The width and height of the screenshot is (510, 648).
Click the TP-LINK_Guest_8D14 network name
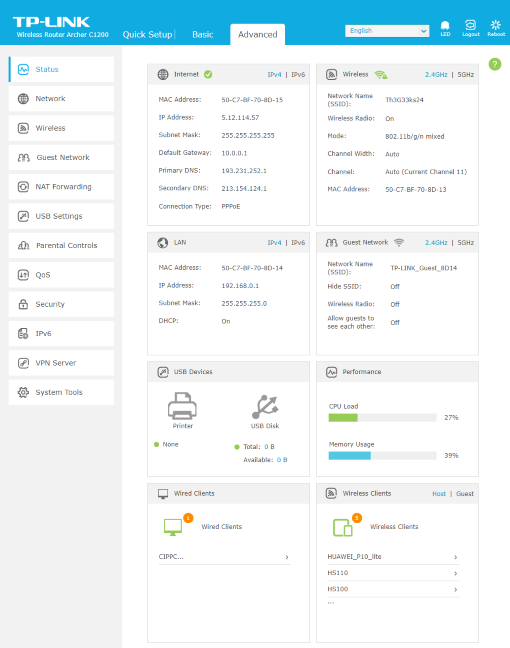[x=424, y=268]
